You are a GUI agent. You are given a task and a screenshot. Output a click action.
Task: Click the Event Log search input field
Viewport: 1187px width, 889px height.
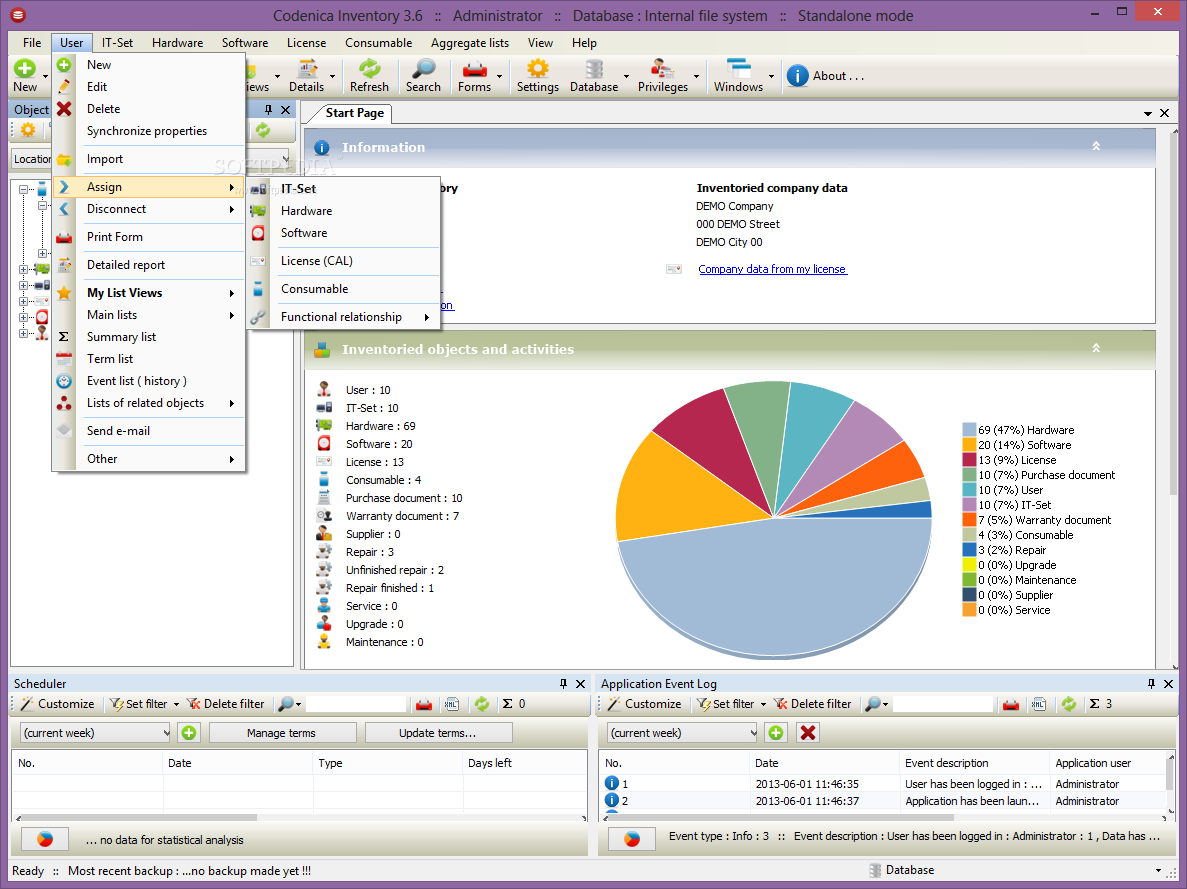943,704
